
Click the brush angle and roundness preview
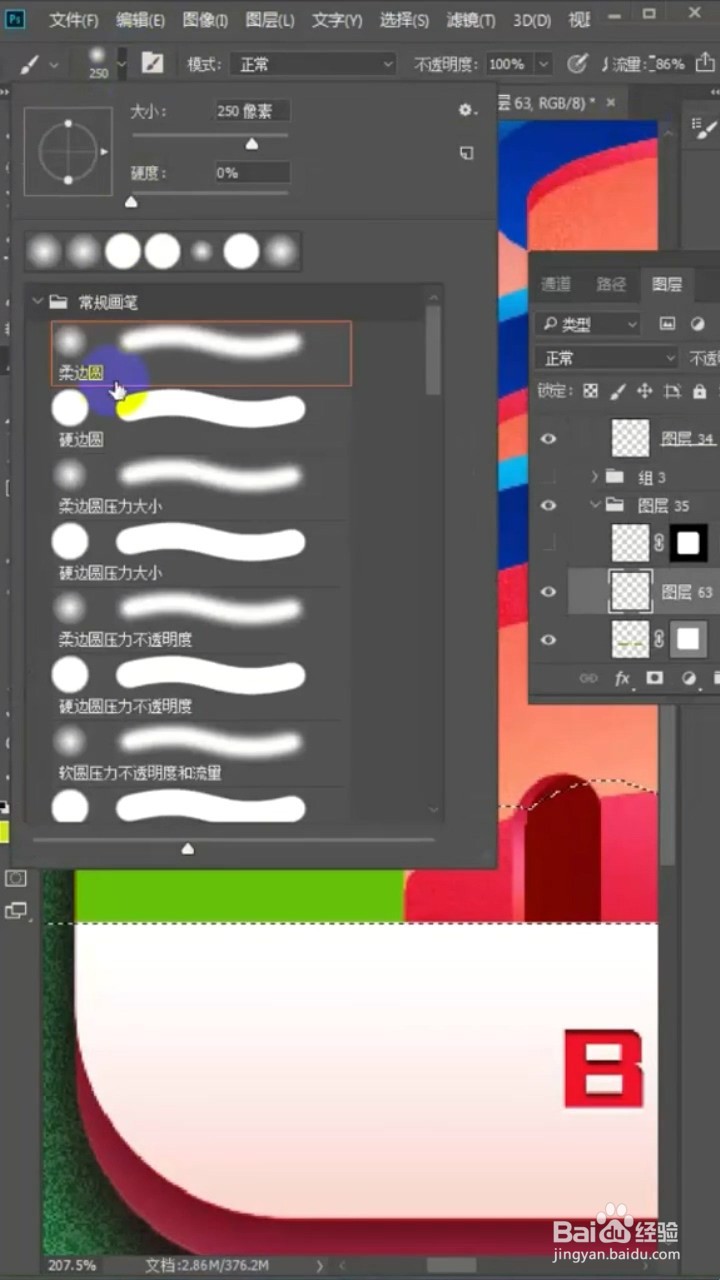point(68,152)
